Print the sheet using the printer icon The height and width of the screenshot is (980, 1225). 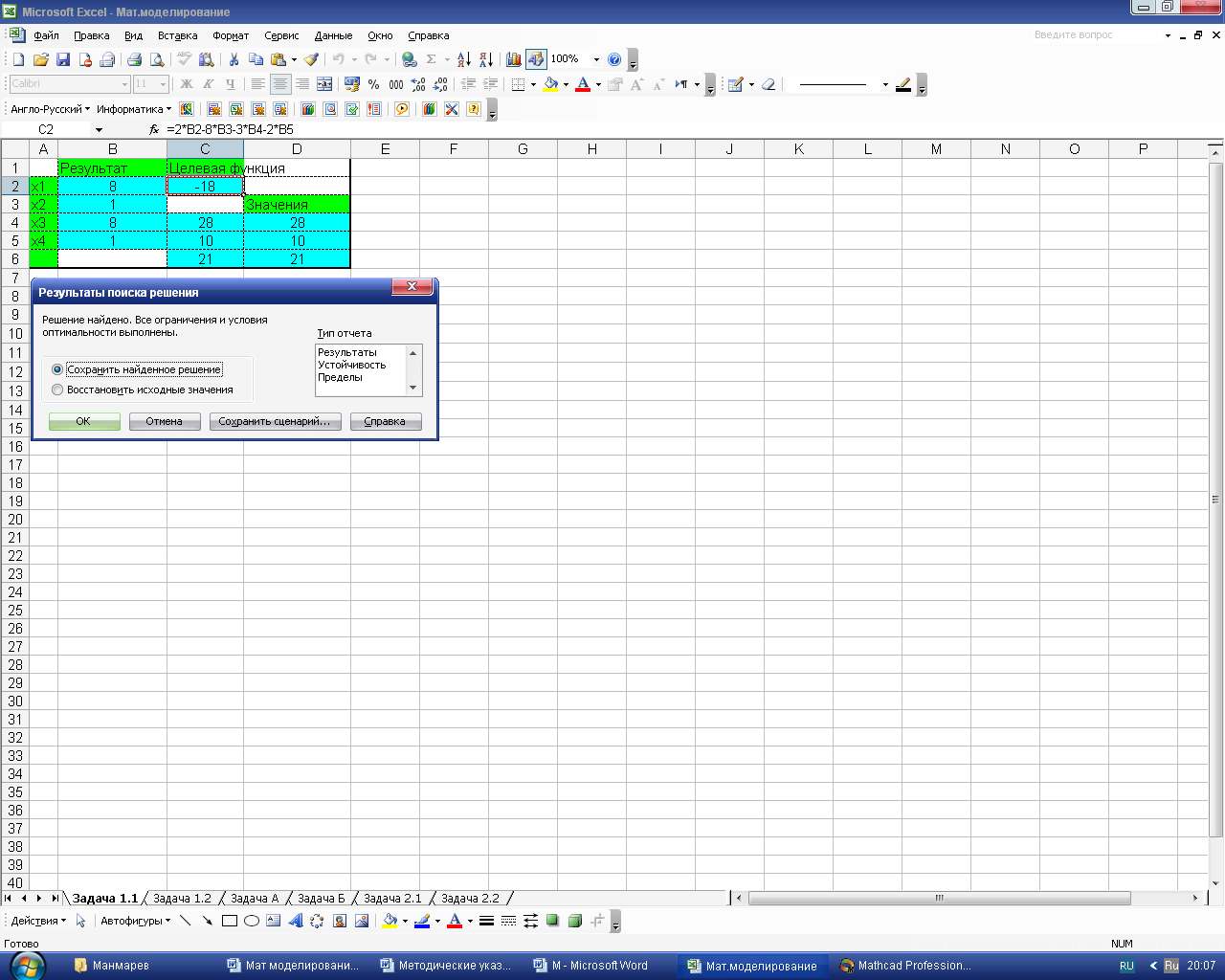click(134, 59)
